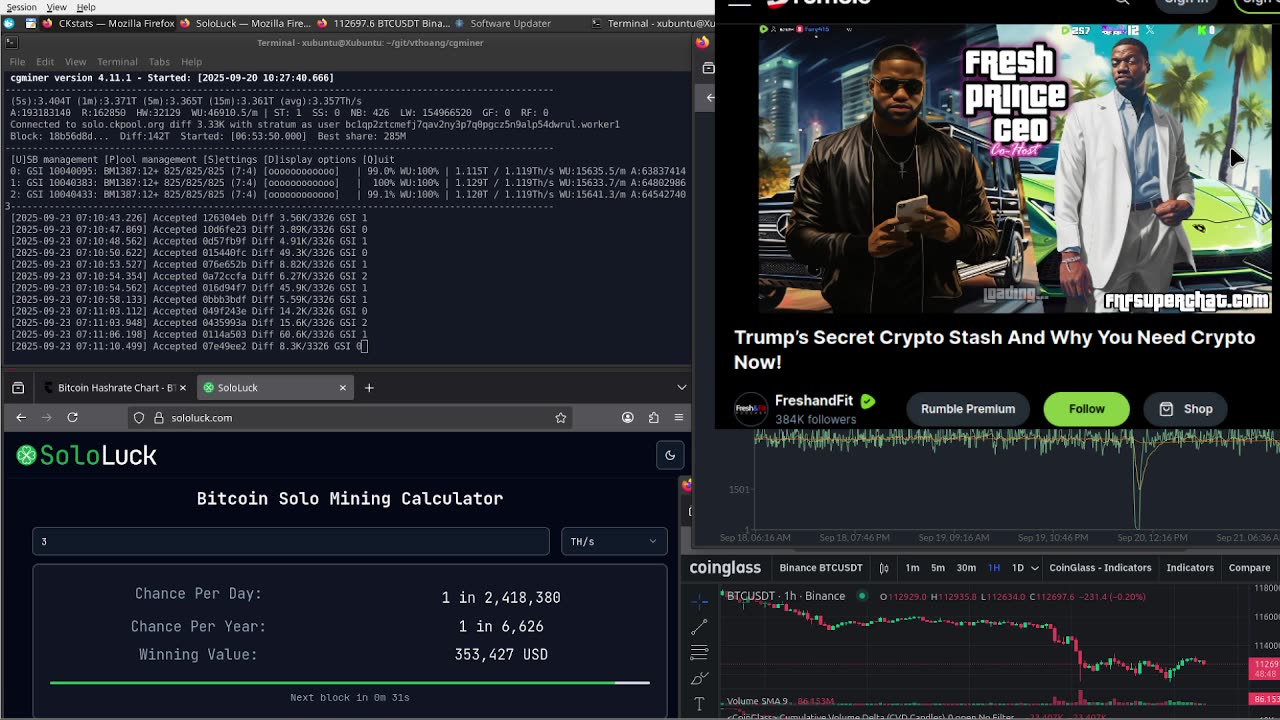The image size is (1280, 720).
Task: Bookmark sololuck.com with the star icon
Action: click(560, 418)
